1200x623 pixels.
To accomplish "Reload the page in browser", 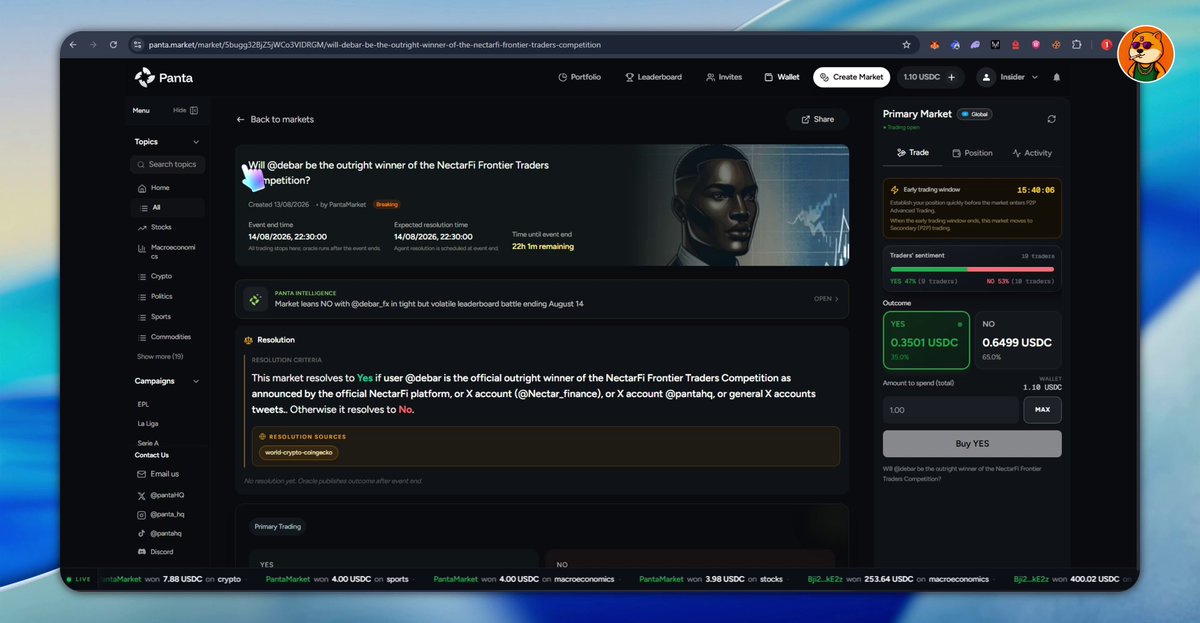I will click(x=113, y=45).
